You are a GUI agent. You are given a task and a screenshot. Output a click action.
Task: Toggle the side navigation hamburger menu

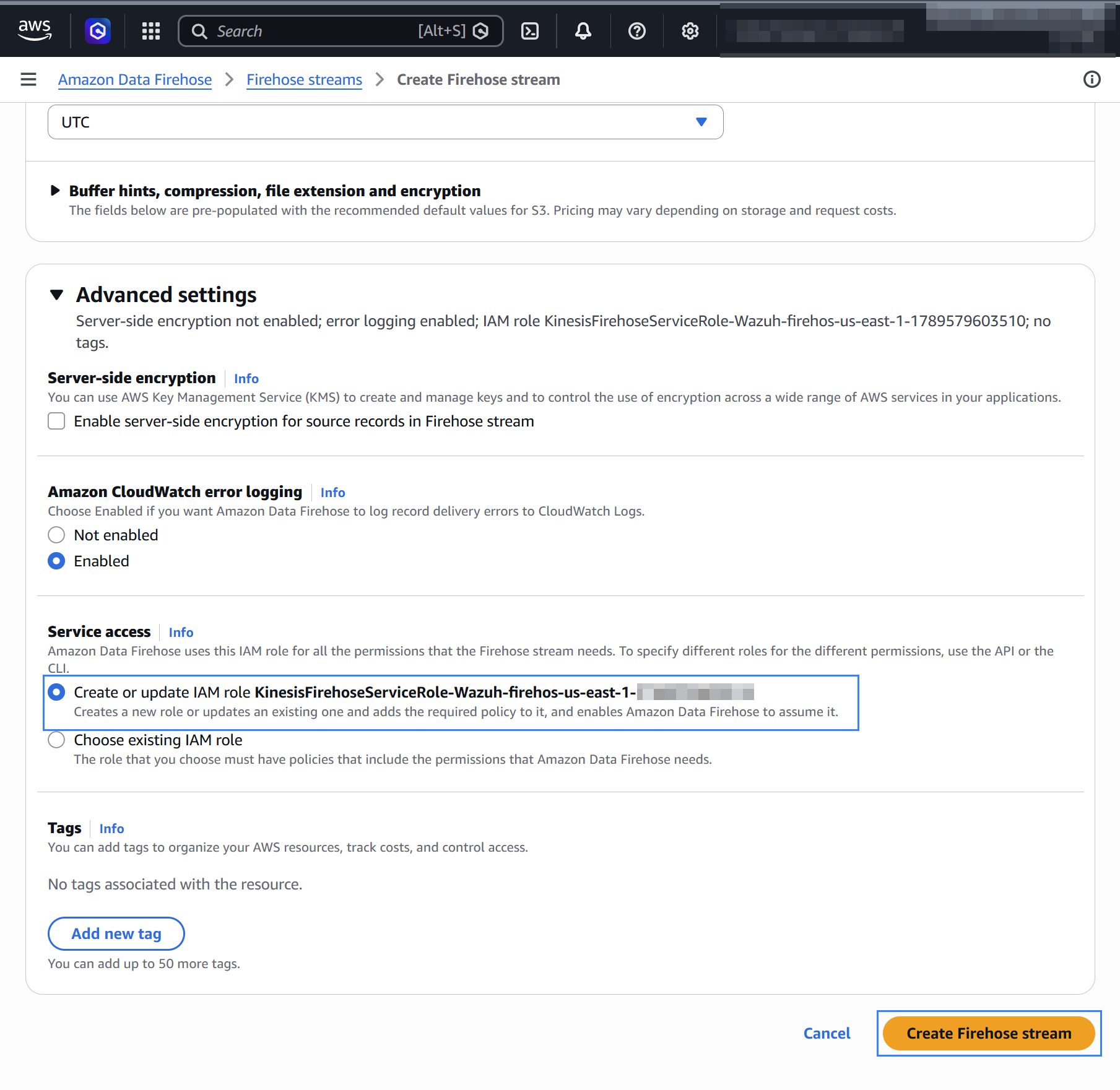(28, 79)
